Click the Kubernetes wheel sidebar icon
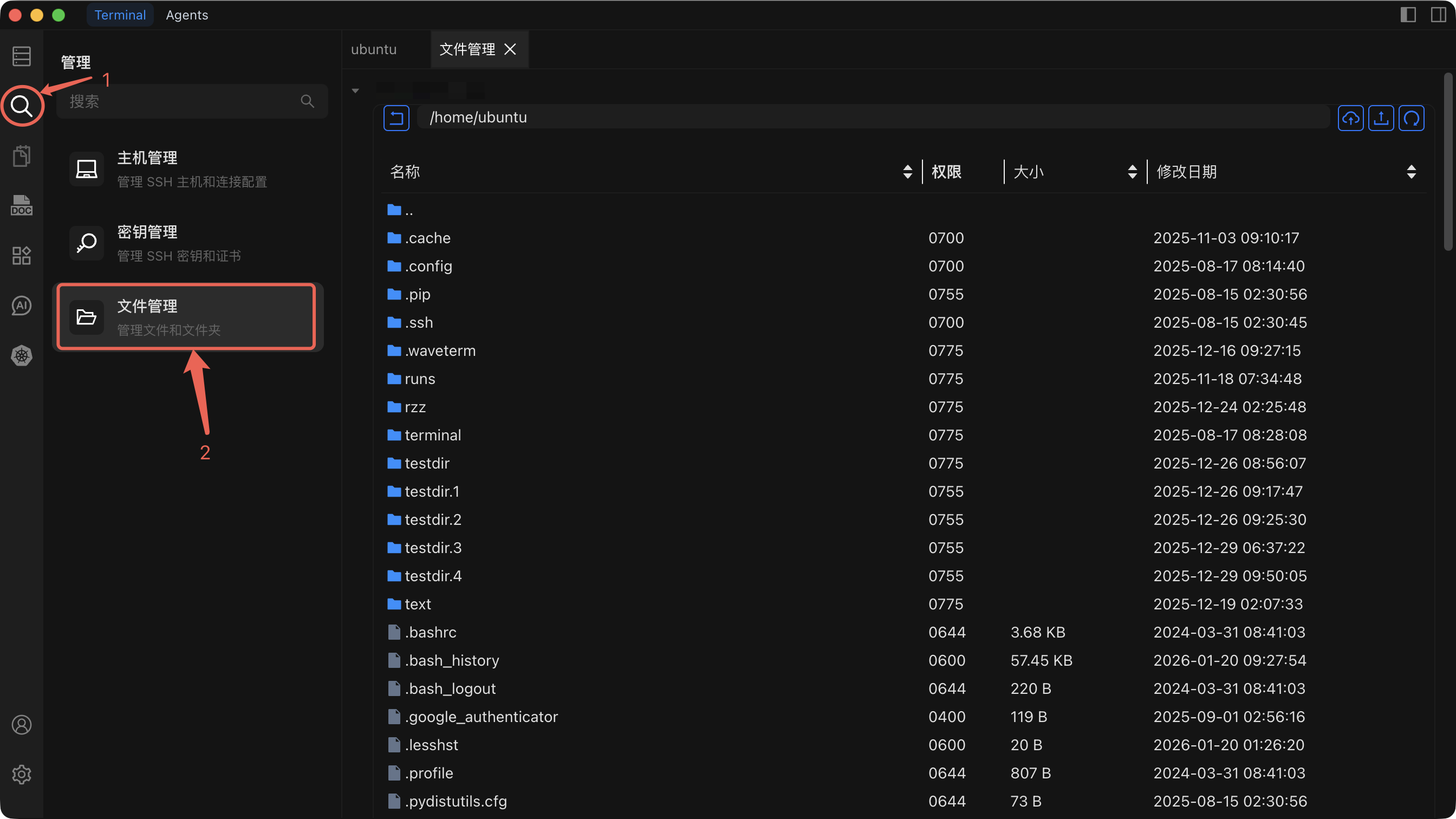 coord(22,355)
